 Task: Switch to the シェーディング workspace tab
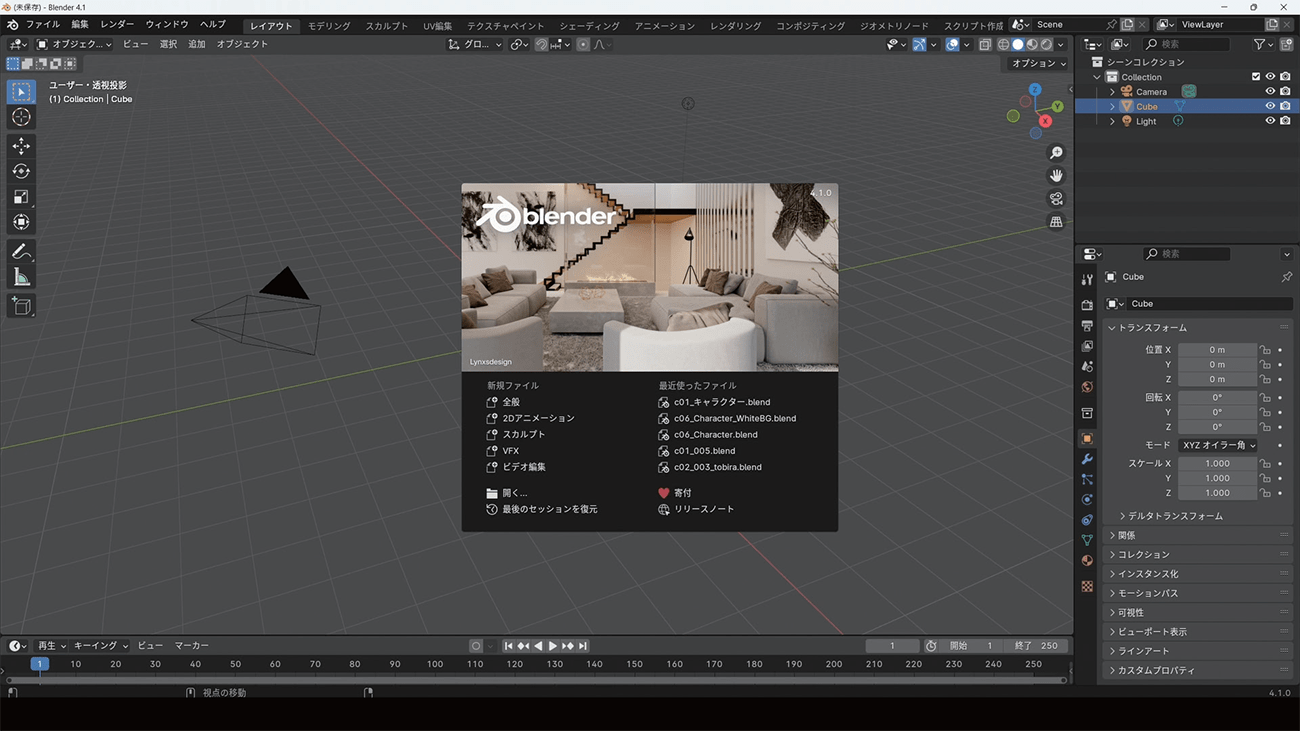tap(589, 25)
